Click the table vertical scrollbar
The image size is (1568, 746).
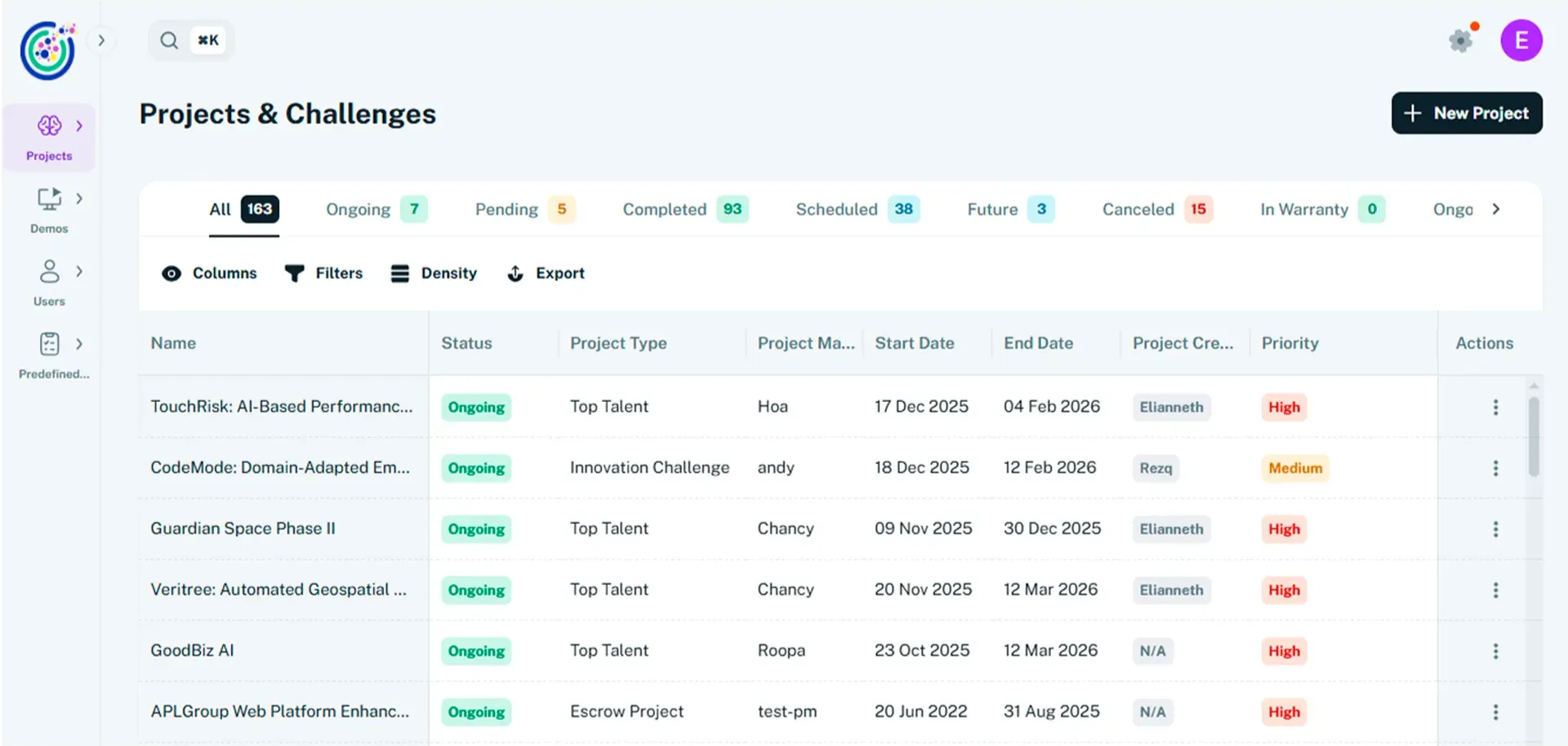(1534, 437)
